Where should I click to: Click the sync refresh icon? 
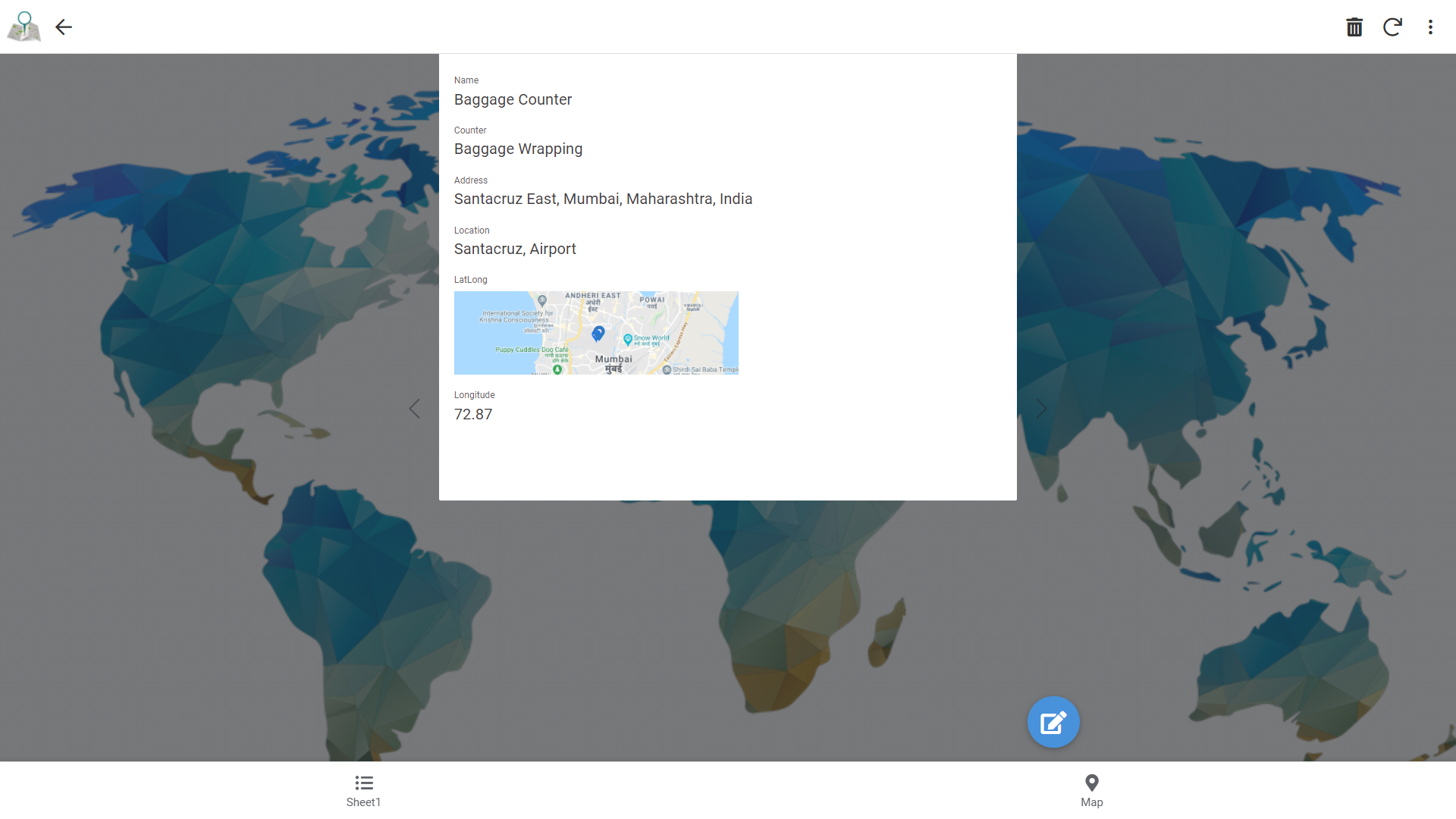pyautogui.click(x=1392, y=27)
